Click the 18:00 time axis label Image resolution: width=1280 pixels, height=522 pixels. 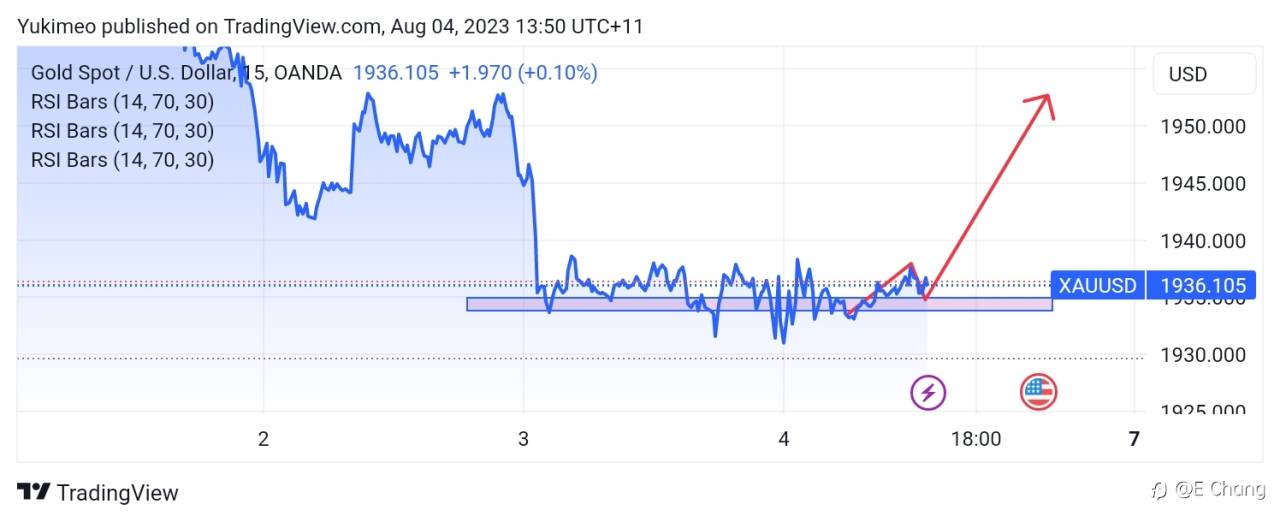click(976, 439)
